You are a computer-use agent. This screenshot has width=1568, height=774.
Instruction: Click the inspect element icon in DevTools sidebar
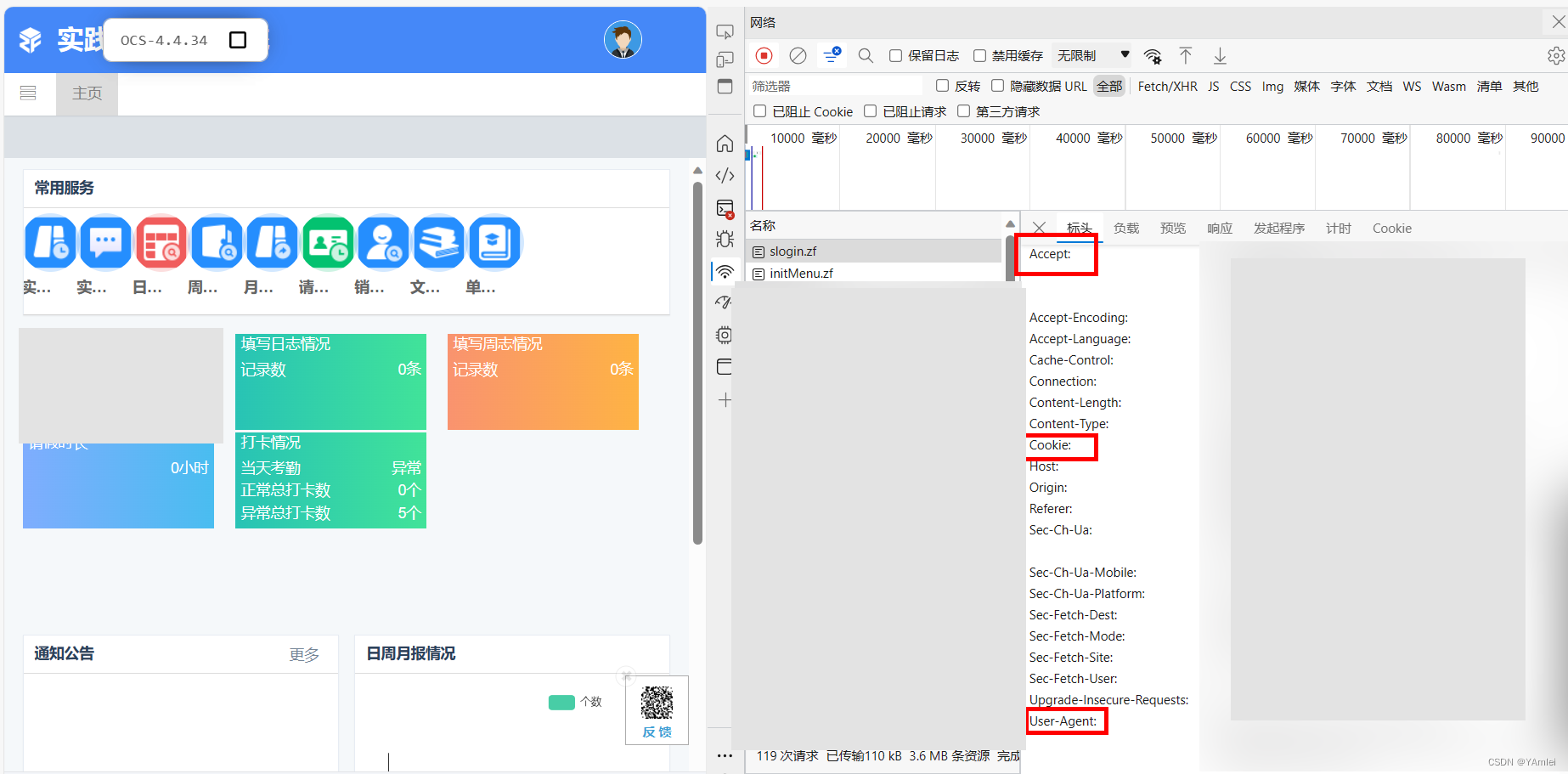[x=725, y=32]
